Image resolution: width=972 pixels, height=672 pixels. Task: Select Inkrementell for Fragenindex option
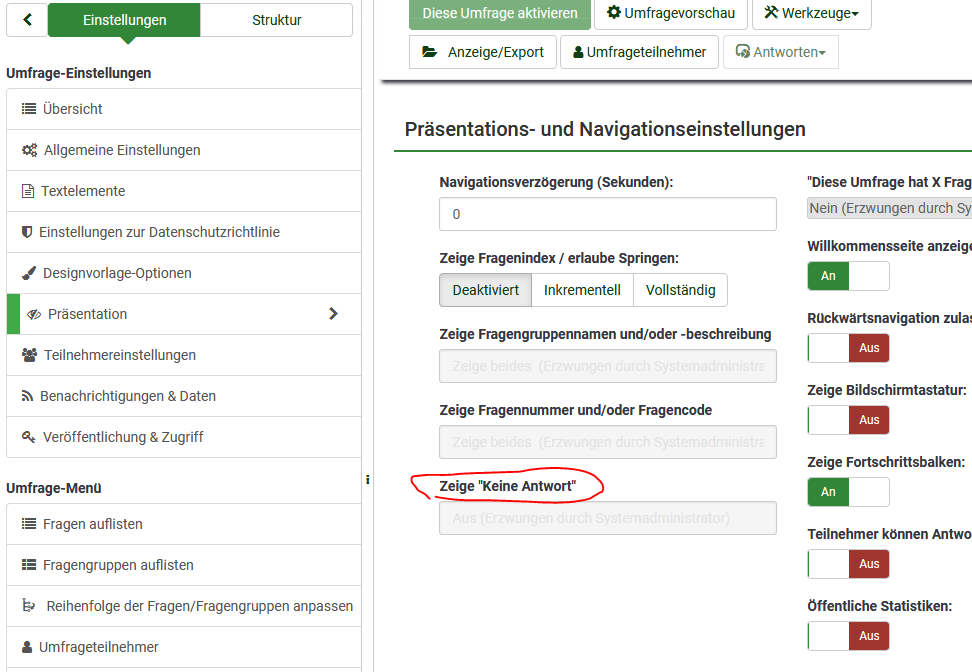pyautogui.click(x=582, y=290)
